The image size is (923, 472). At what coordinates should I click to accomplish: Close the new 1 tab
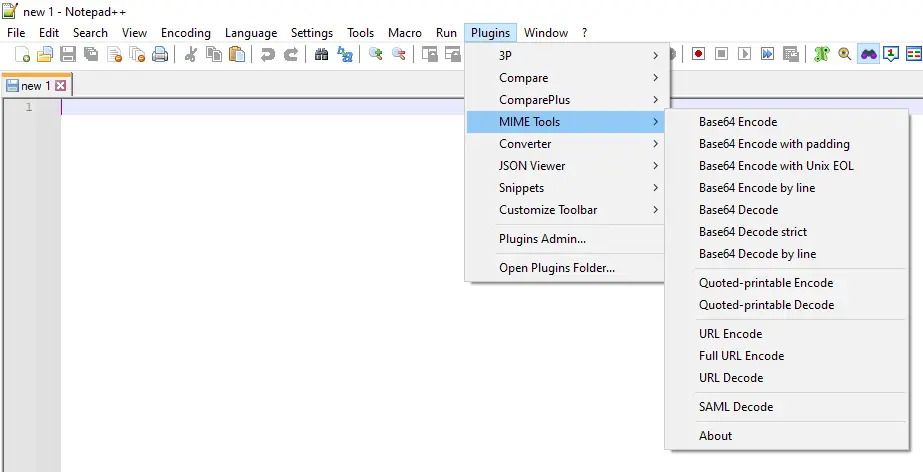pyautogui.click(x=60, y=86)
